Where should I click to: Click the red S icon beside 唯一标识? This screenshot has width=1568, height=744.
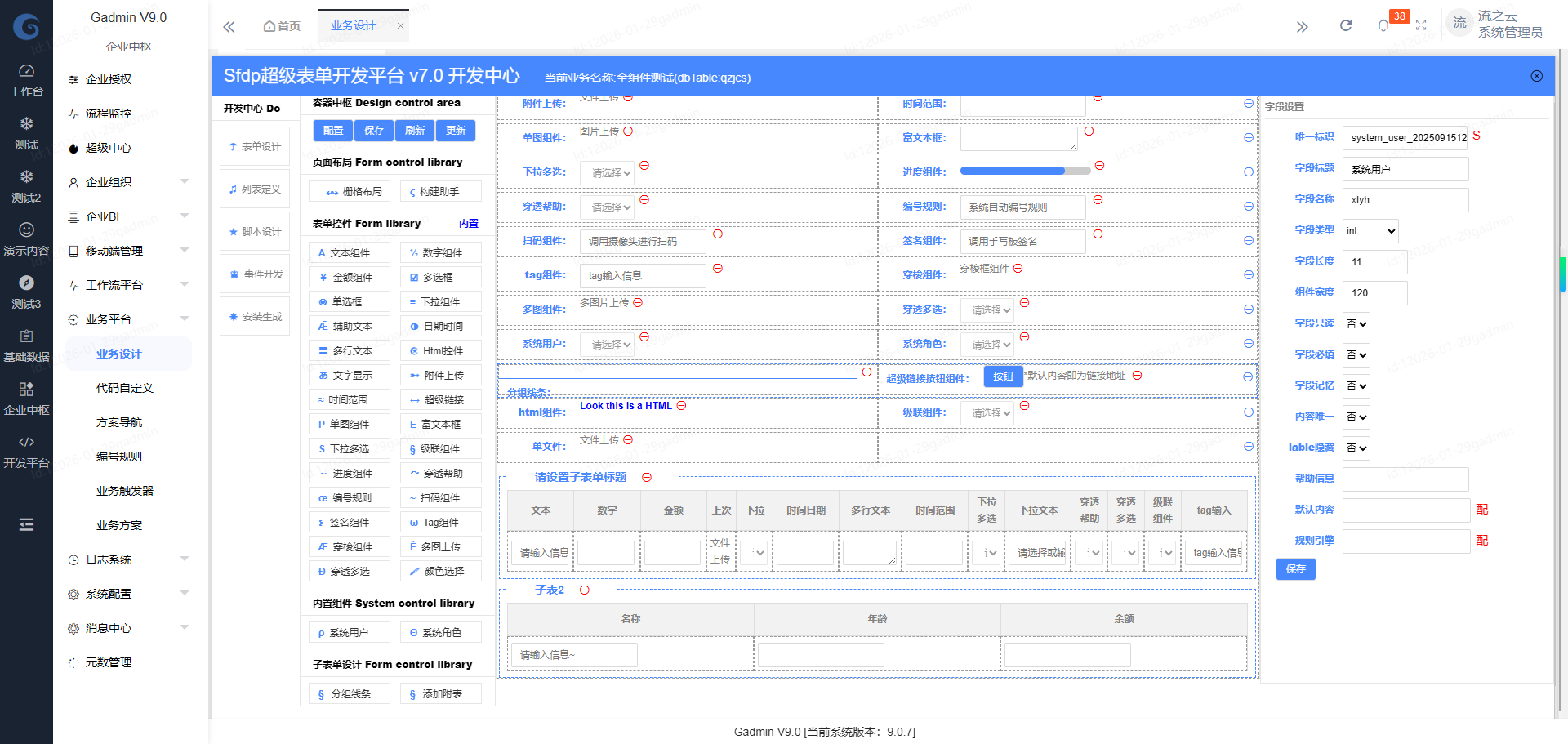pyautogui.click(x=1477, y=136)
